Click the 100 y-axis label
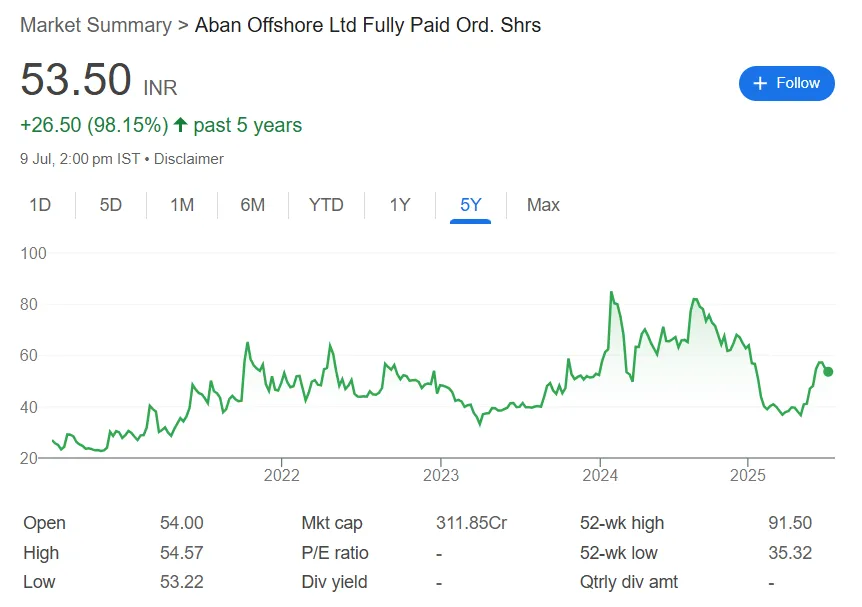The image size is (862, 607). pyautogui.click(x=33, y=253)
